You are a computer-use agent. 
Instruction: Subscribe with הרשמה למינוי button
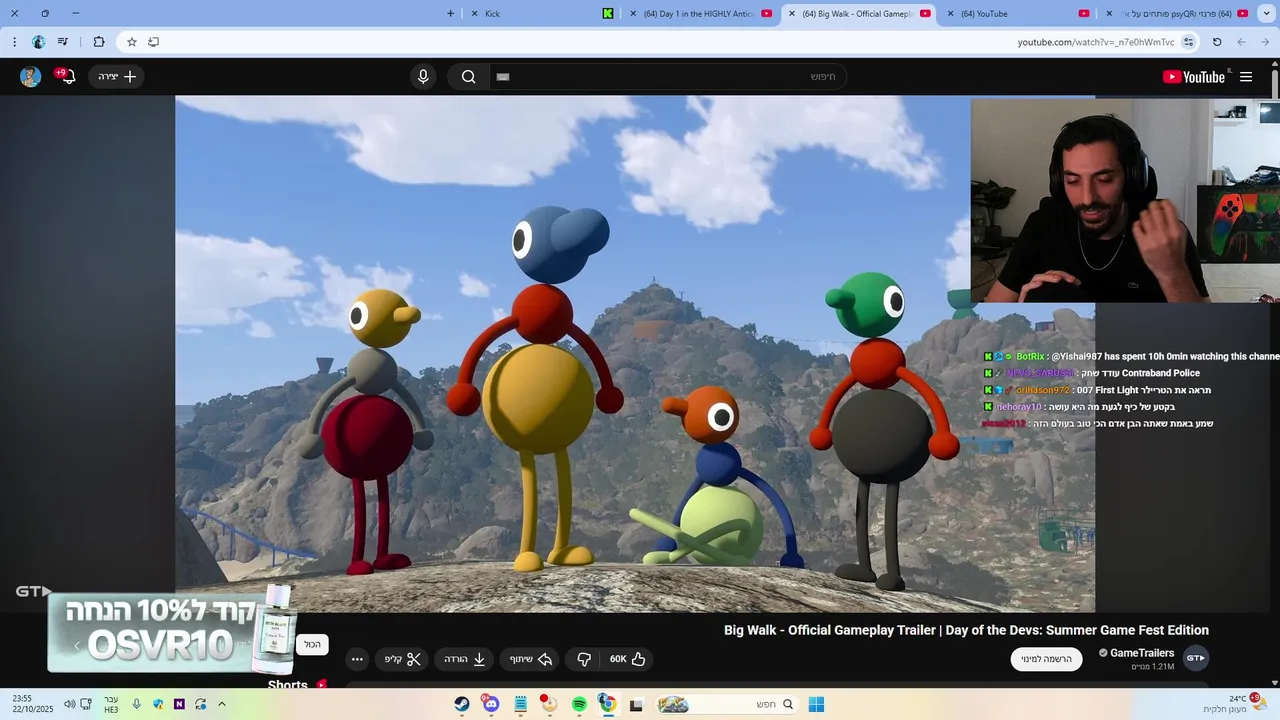click(x=1046, y=659)
